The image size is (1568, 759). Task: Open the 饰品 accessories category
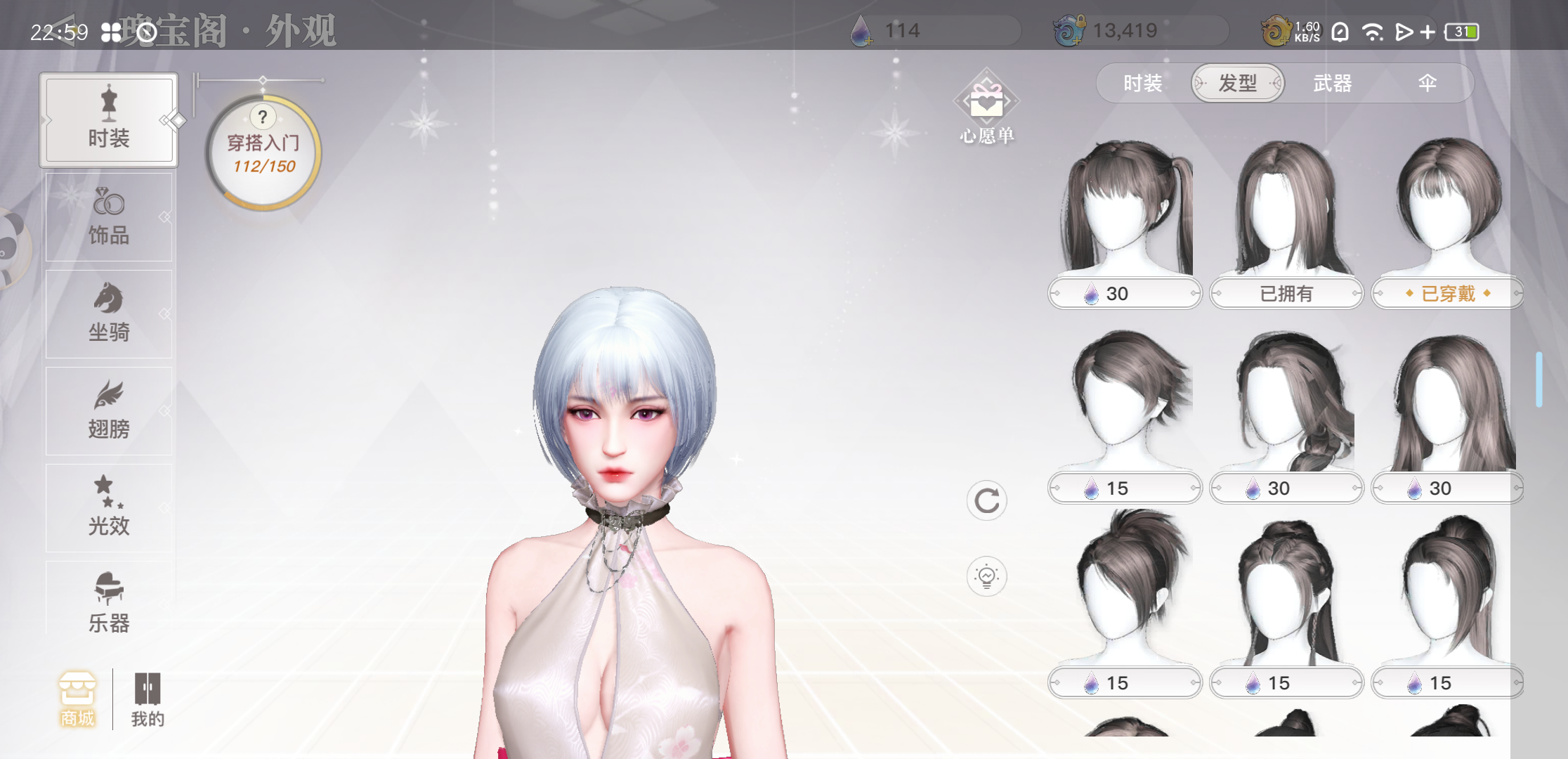[109, 217]
